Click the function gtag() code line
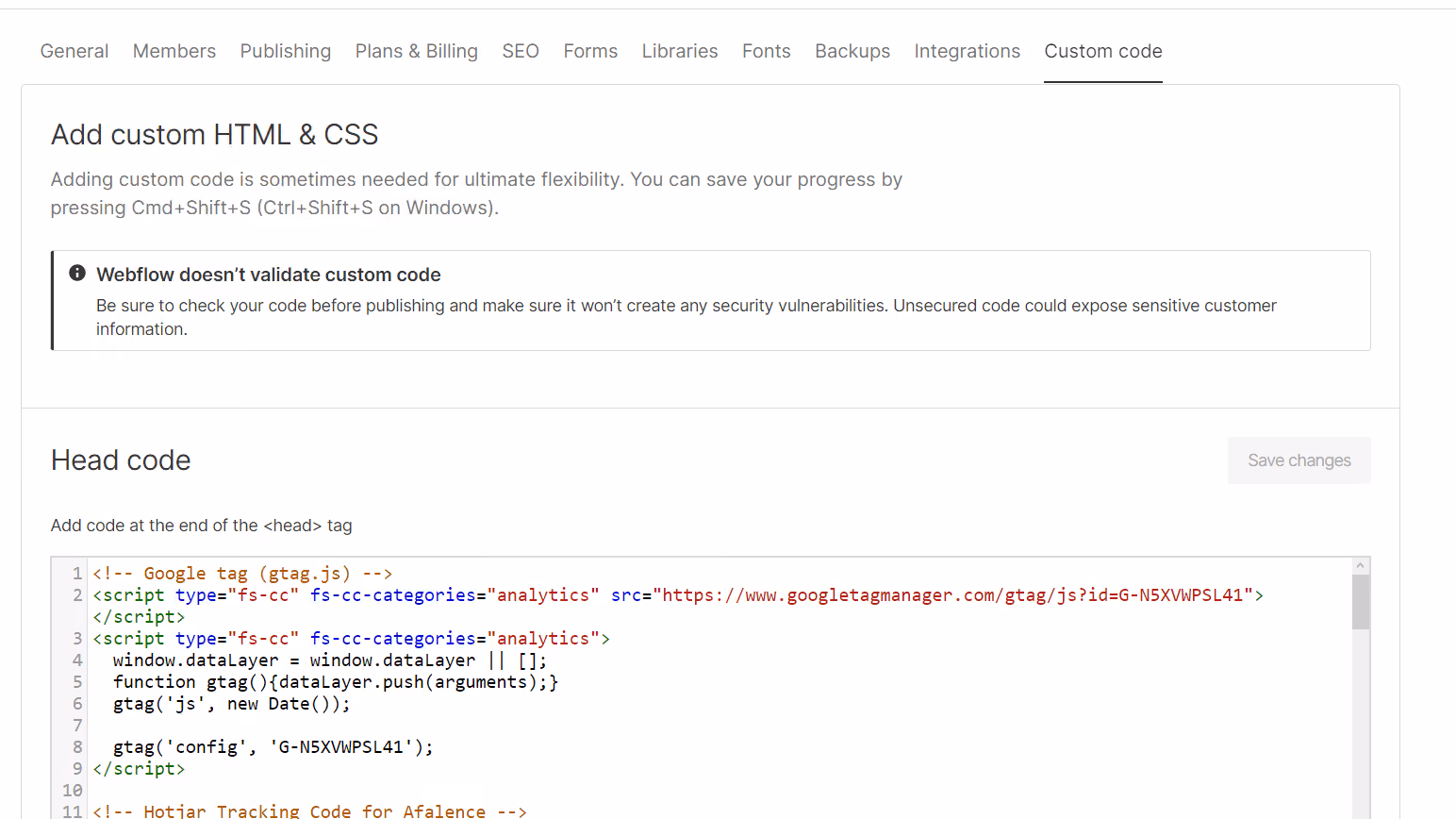The width and height of the screenshot is (1456, 819). (x=336, y=682)
